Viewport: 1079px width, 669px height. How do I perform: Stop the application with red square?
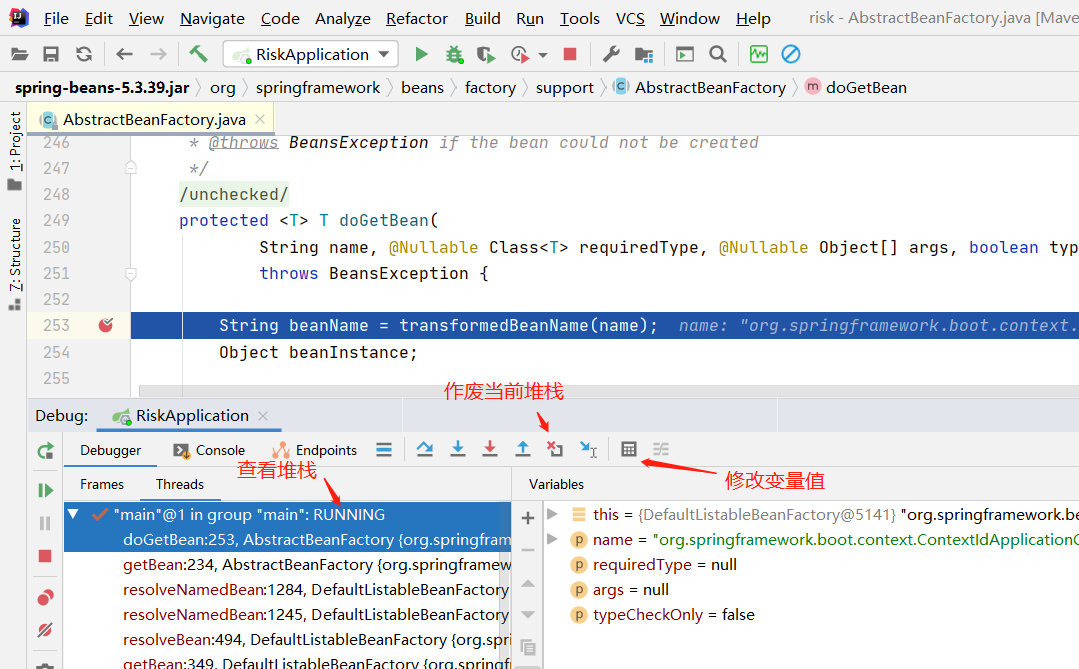(570, 54)
